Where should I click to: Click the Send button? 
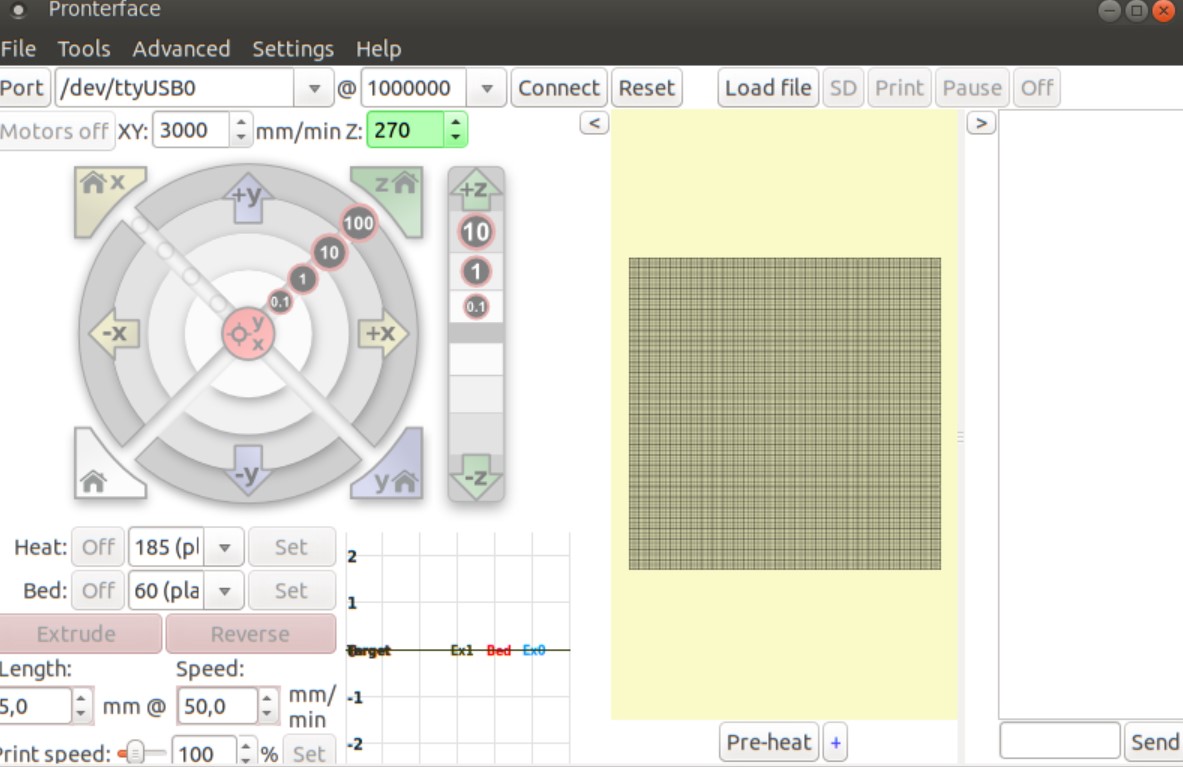(x=1154, y=742)
